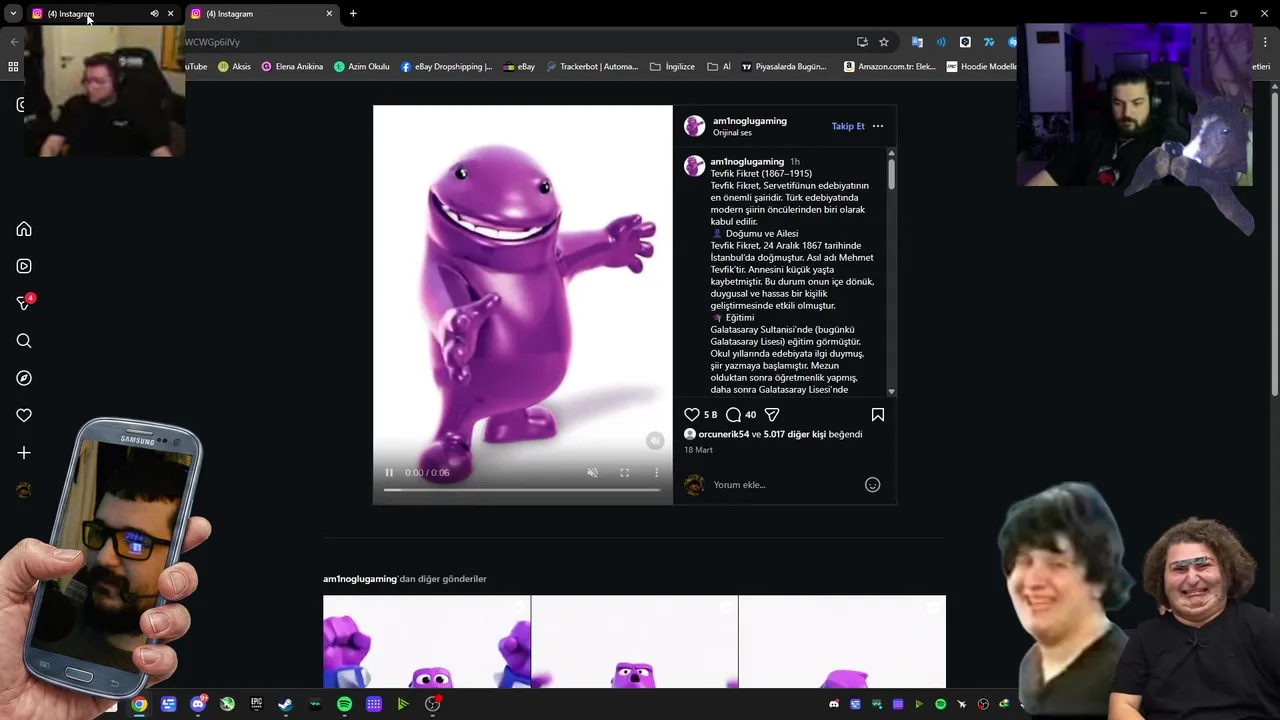Screen dimensions: 1280x720
Task: Open orcunerik54 liker profile
Action: point(723,434)
